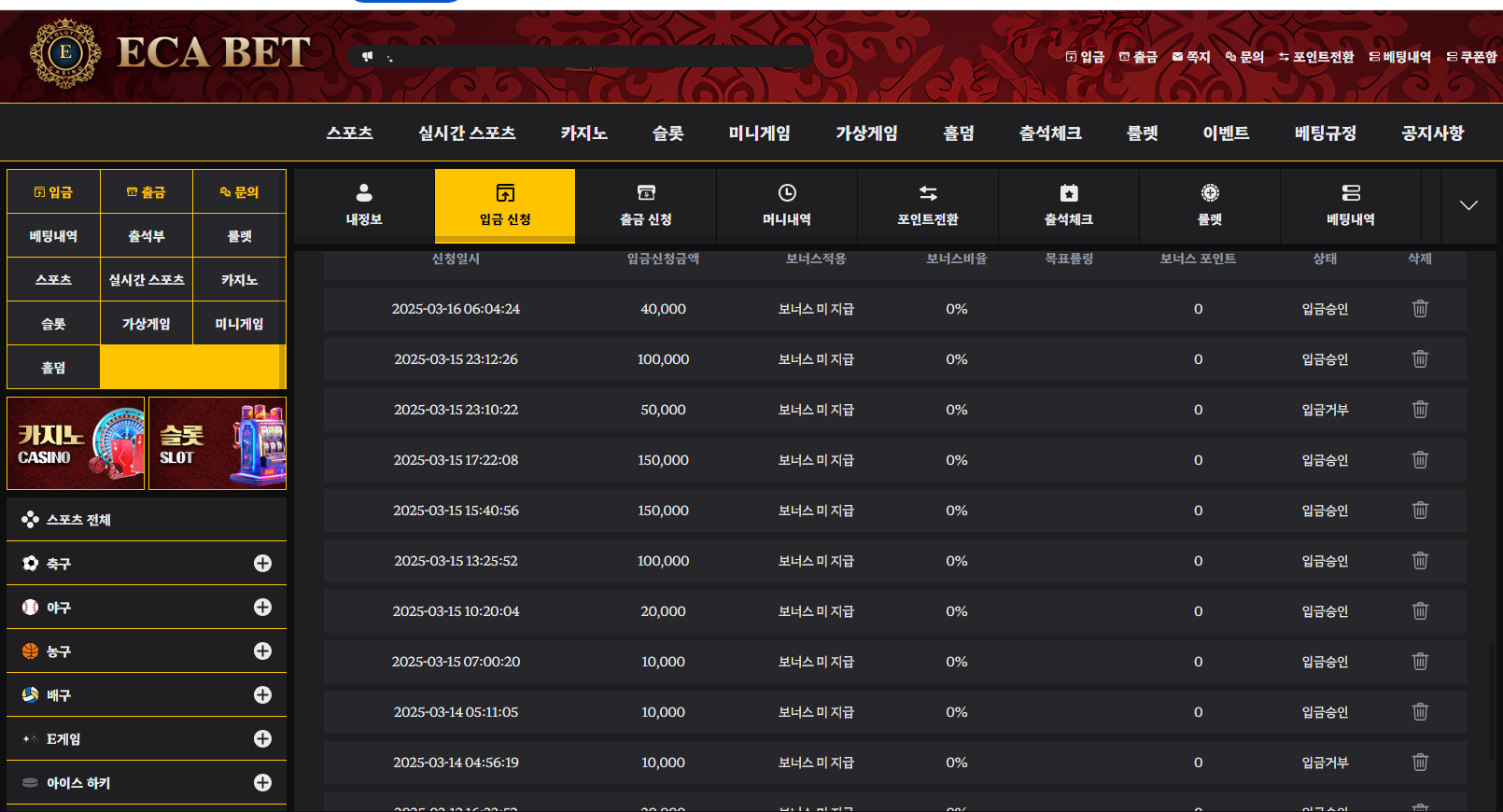Switch to the 베팅내역 account tab
This screenshot has width=1503, height=812.
coord(1351,205)
